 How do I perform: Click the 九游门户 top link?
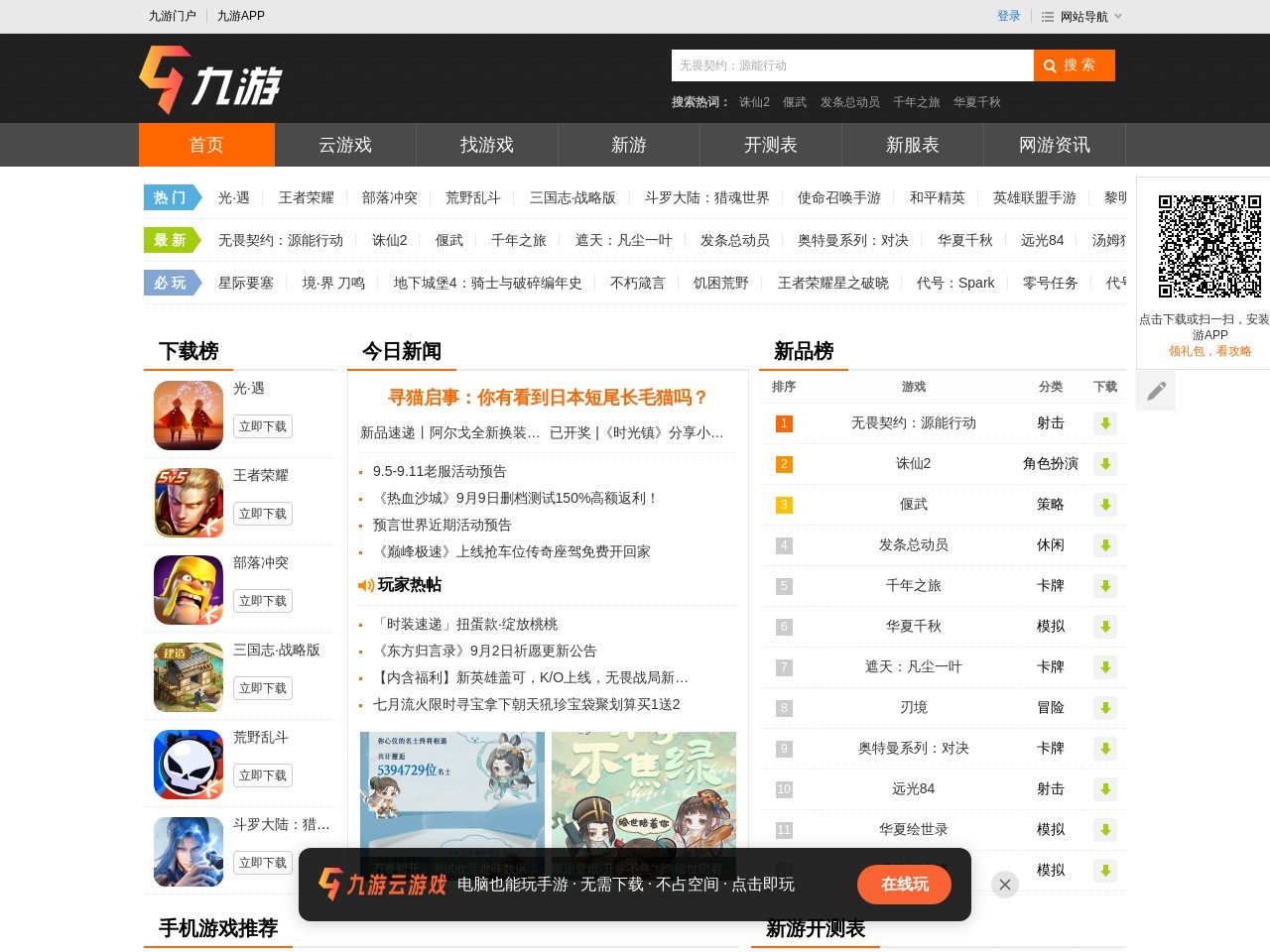(x=173, y=16)
